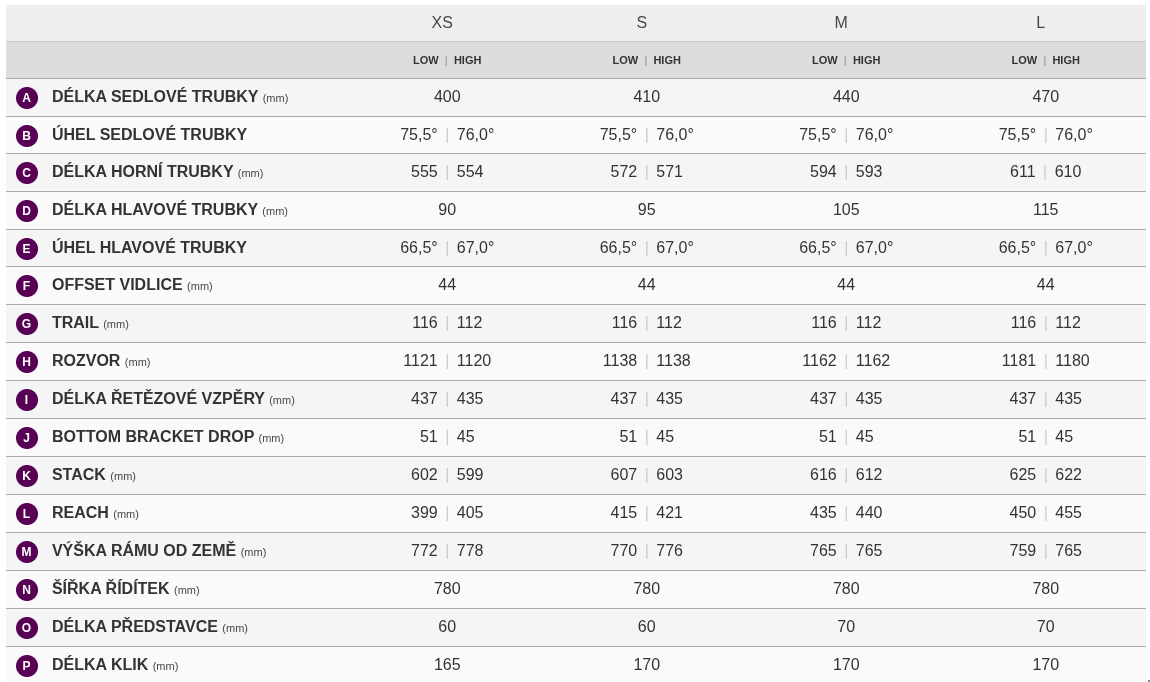Click the purple C circle badge
Image resolution: width=1150 pixels, height=682 pixels.
[27, 173]
